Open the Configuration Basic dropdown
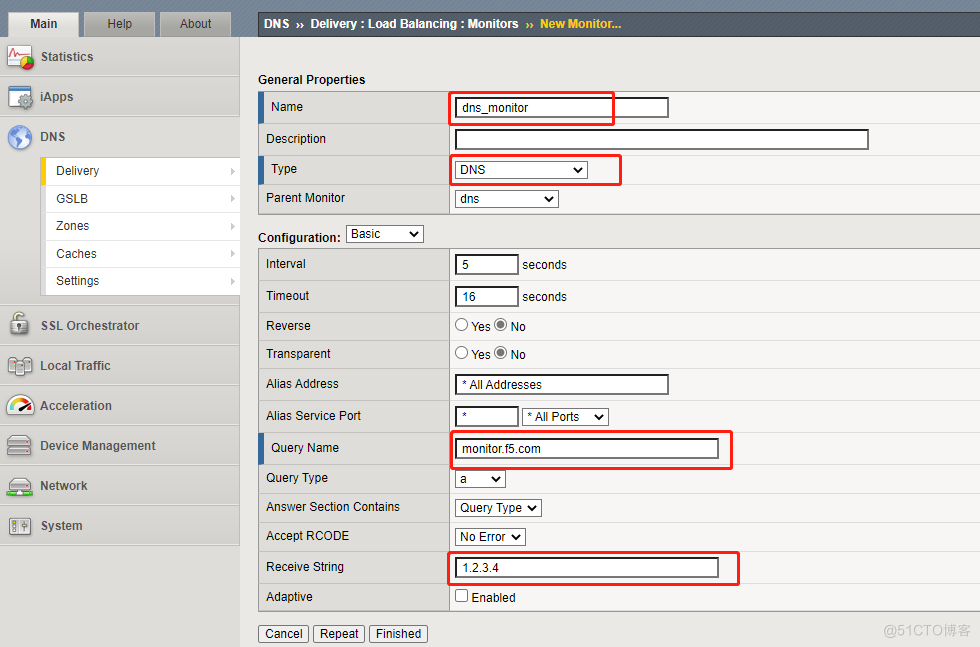This screenshot has width=980, height=647. 385,234
